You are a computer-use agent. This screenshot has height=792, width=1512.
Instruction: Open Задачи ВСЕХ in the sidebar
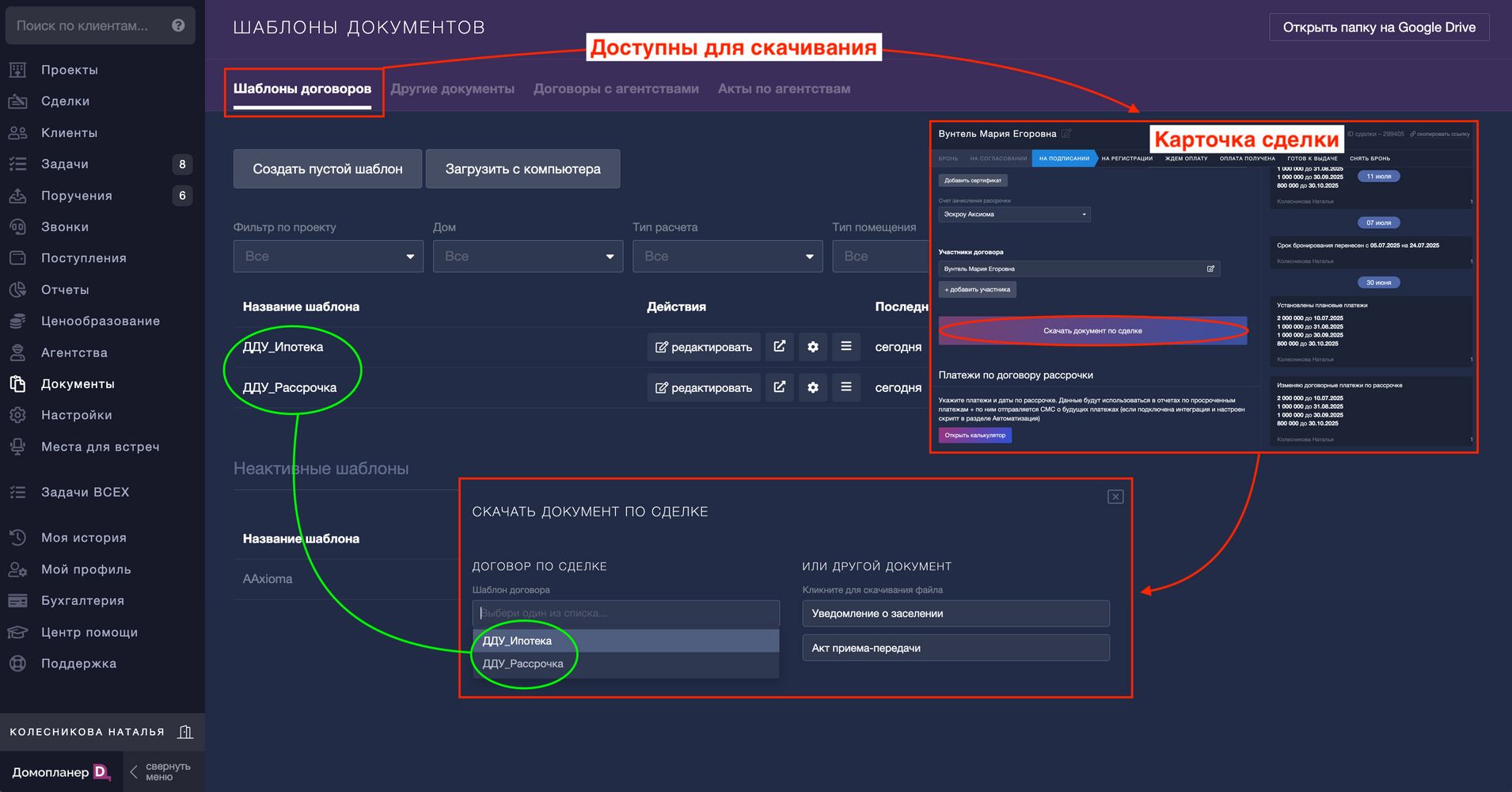click(x=85, y=492)
